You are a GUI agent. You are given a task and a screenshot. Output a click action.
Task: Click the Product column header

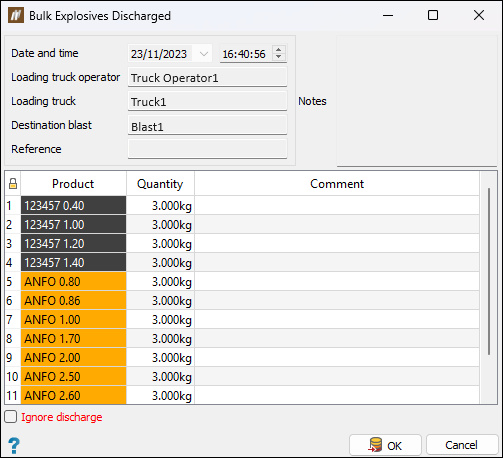click(x=73, y=184)
